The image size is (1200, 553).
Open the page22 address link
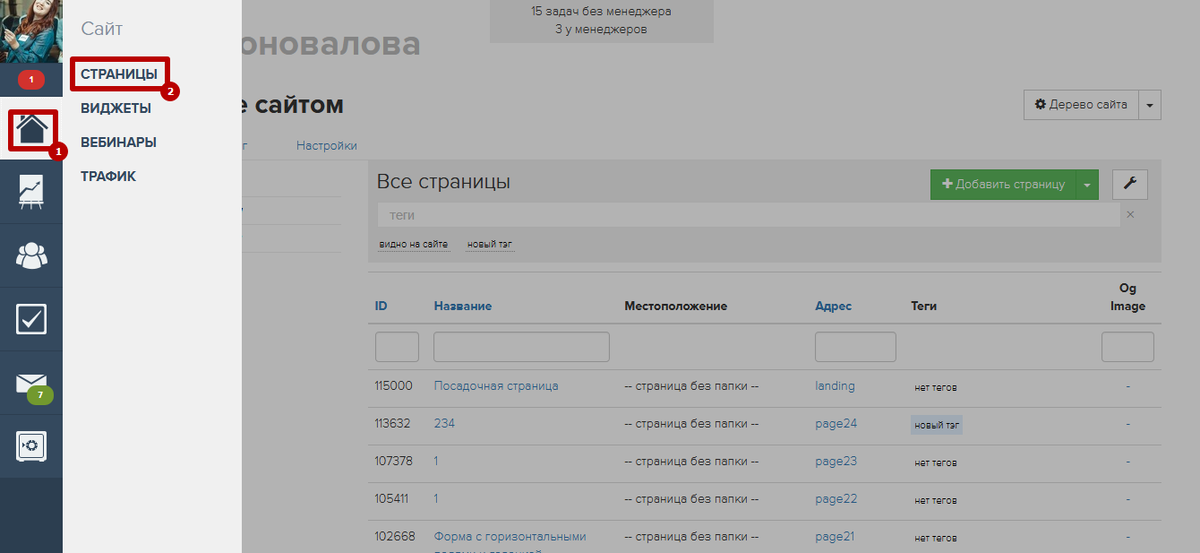pos(836,499)
